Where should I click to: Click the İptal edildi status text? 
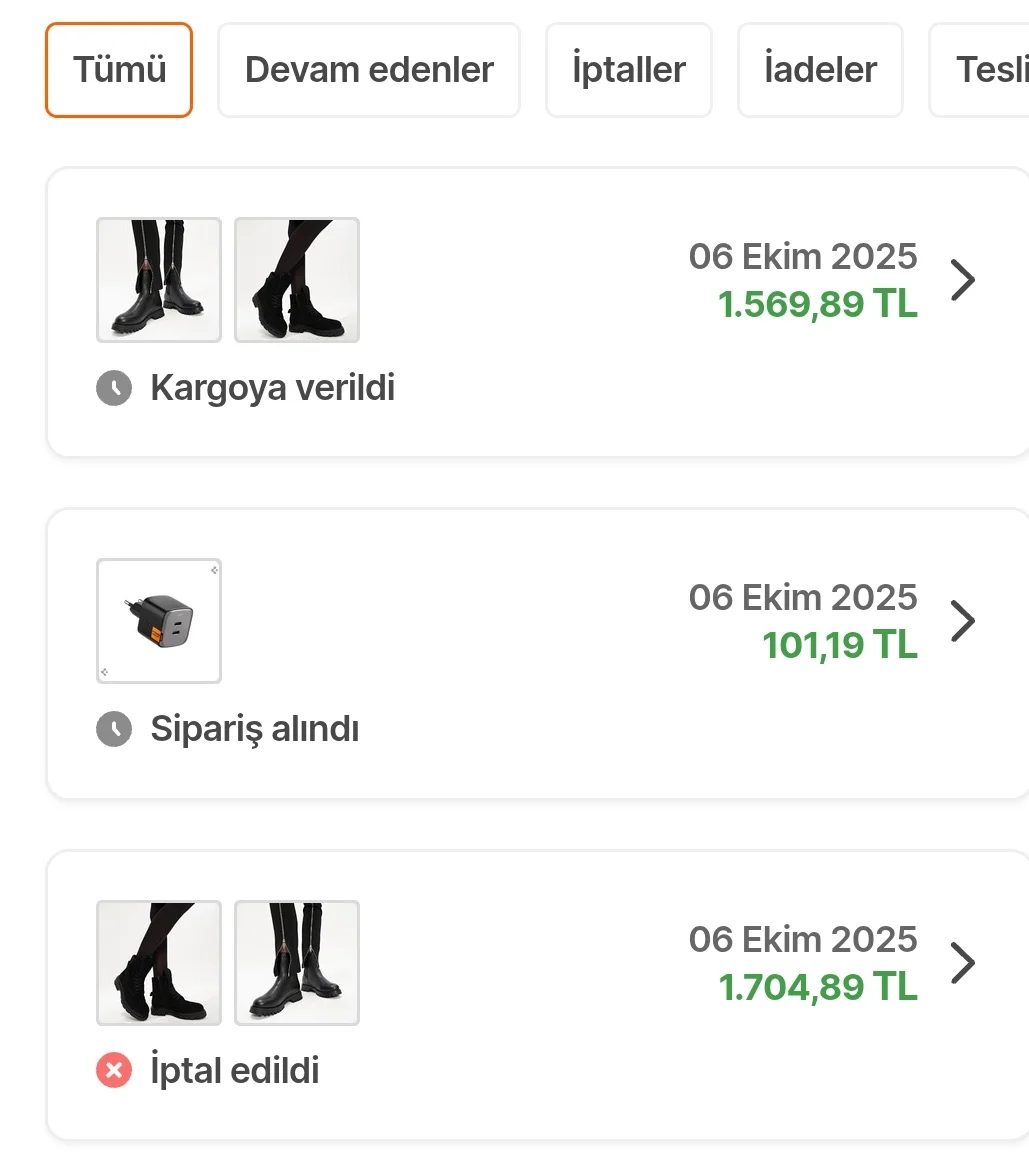click(234, 1072)
